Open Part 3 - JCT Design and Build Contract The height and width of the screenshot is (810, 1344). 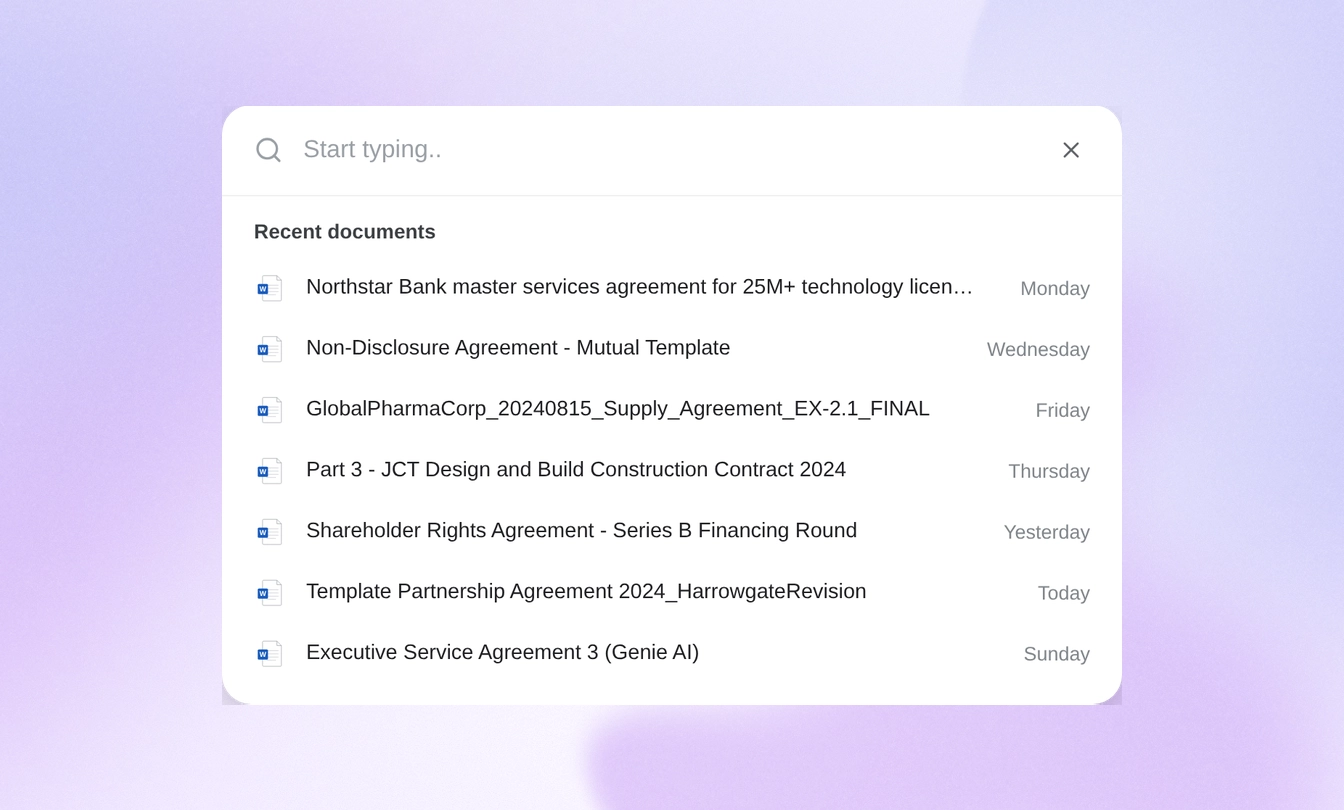(x=576, y=470)
